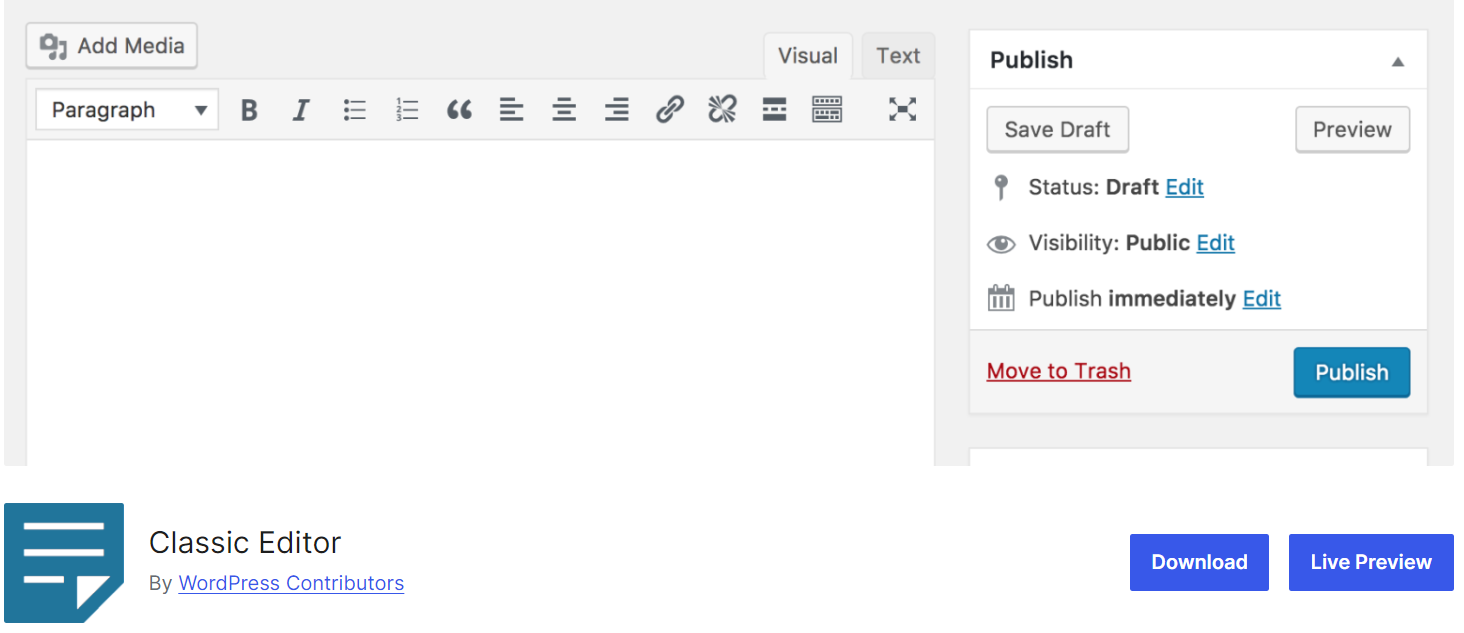This screenshot has height=633, width=1464.
Task: Insert Read More tag
Action: 774,110
